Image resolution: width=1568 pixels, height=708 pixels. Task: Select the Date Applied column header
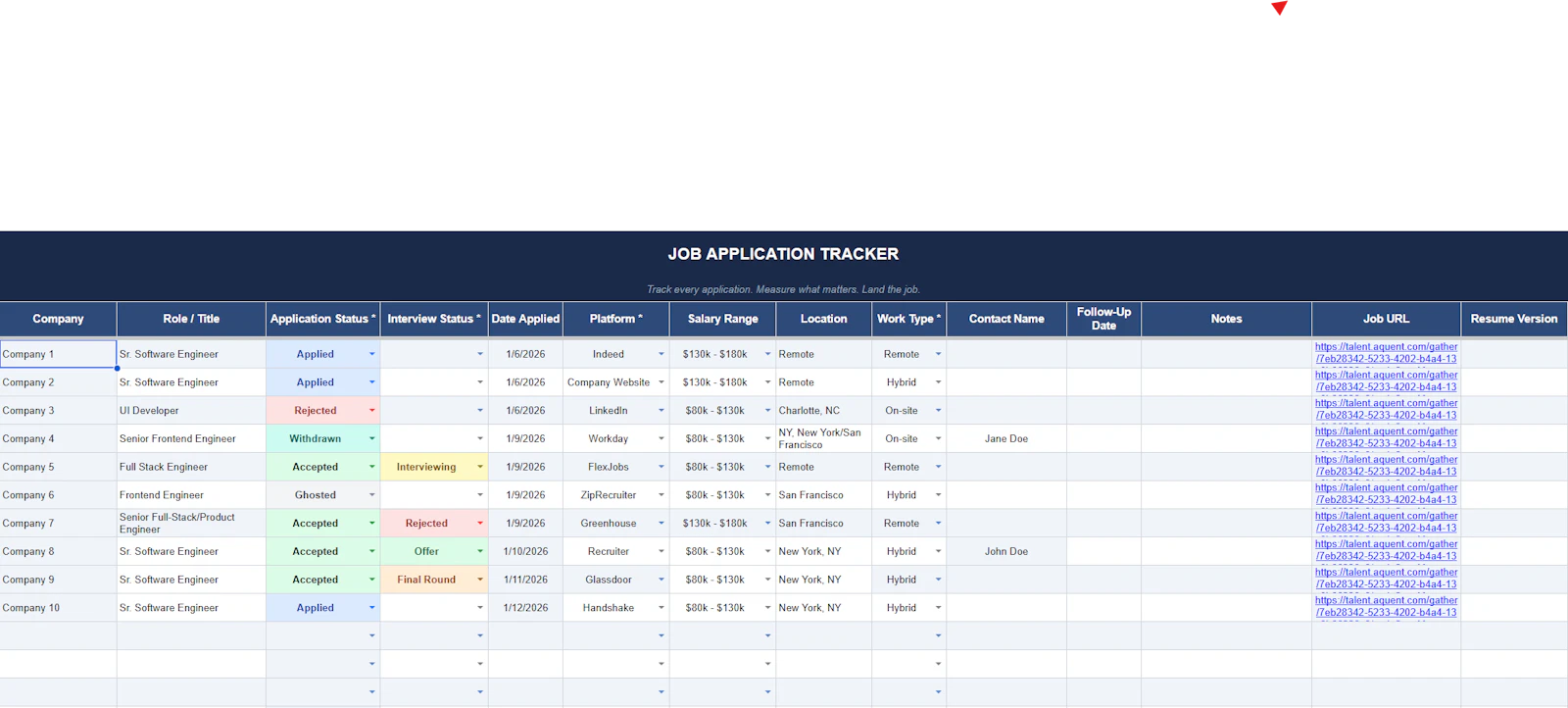pyautogui.click(x=525, y=319)
